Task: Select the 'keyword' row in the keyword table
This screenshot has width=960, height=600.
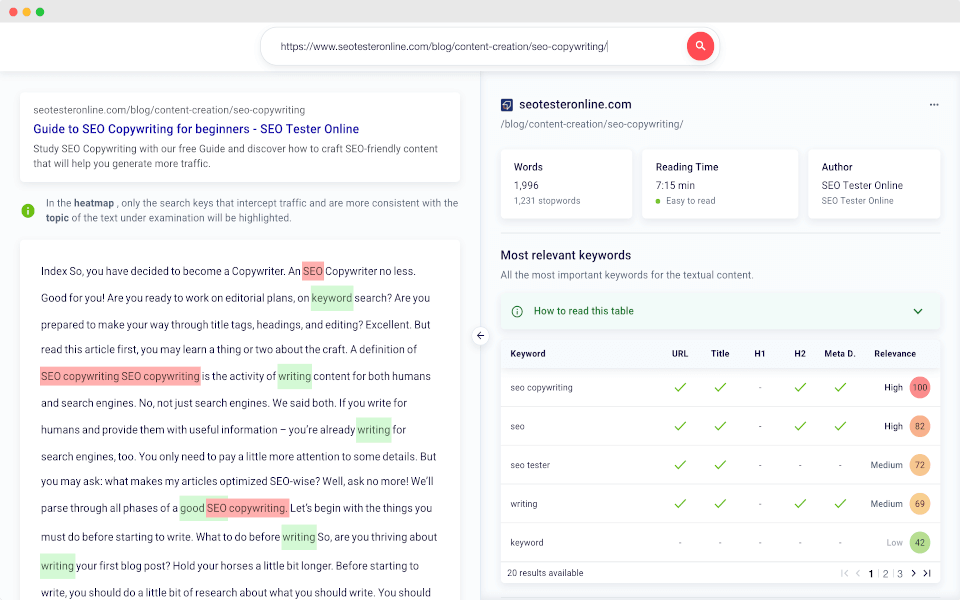Action: pyautogui.click(x=721, y=542)
